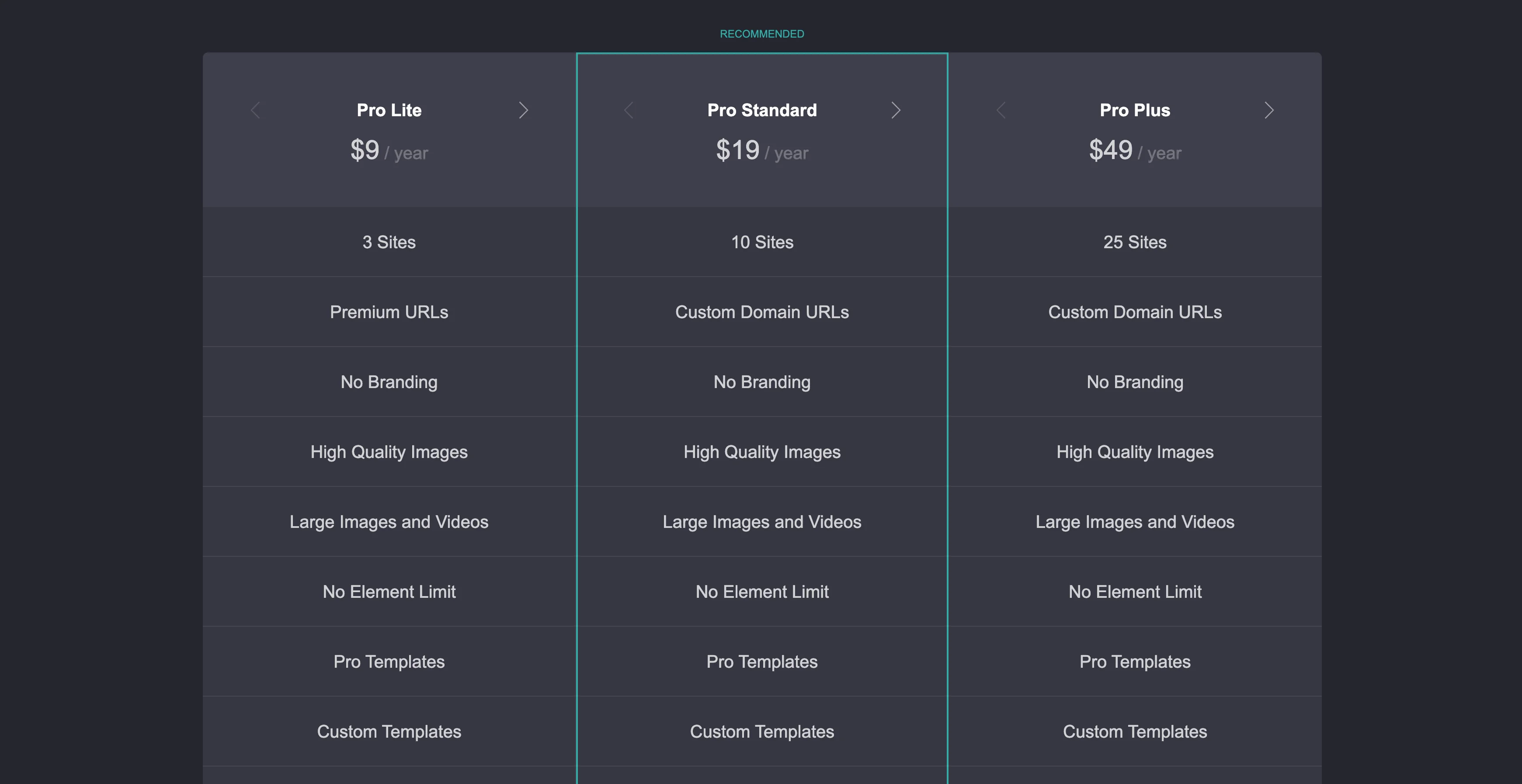
Task: Click the left chevron beside Pro Standard
Action: point(628,111)
